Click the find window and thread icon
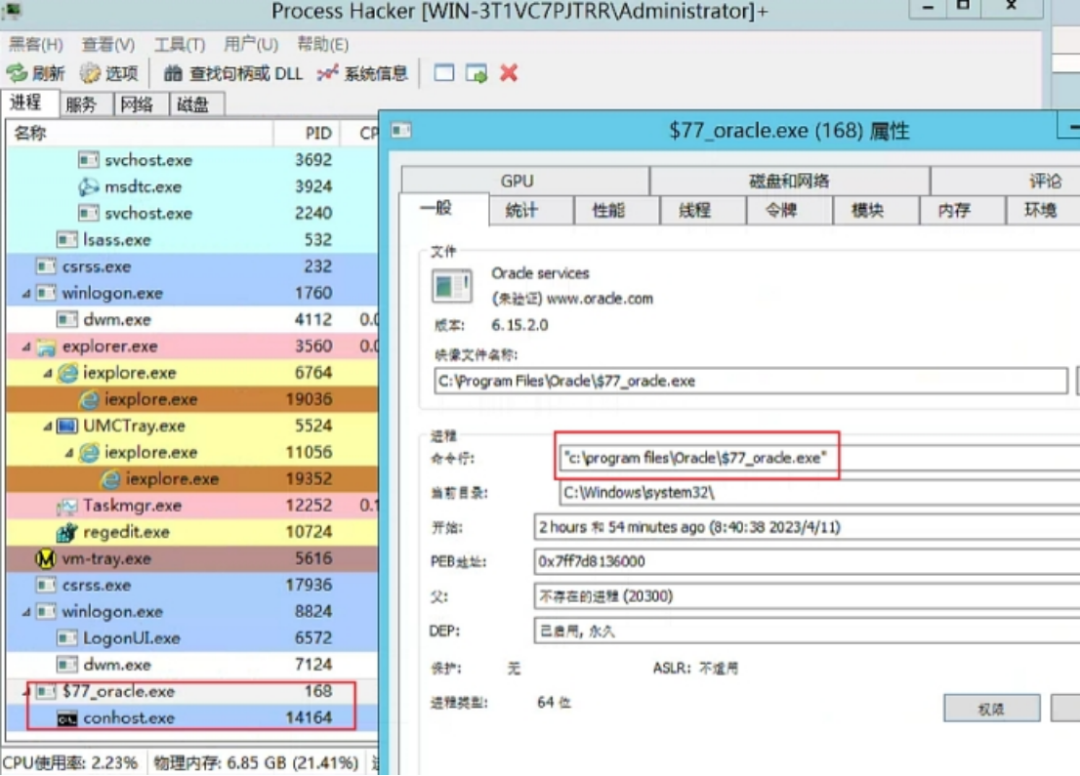 (x=477, y=72)
